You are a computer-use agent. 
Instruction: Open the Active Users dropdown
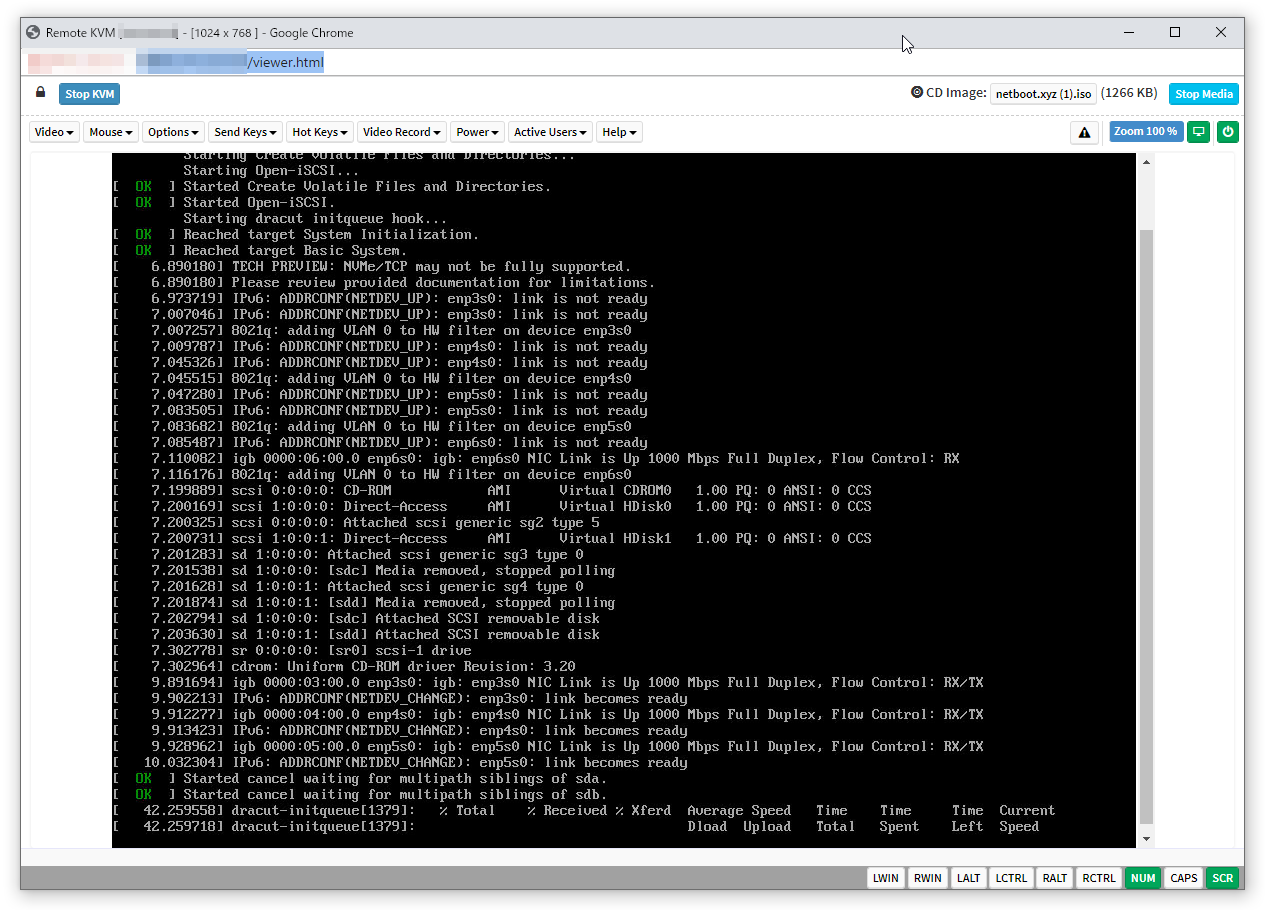click(550, 131)
